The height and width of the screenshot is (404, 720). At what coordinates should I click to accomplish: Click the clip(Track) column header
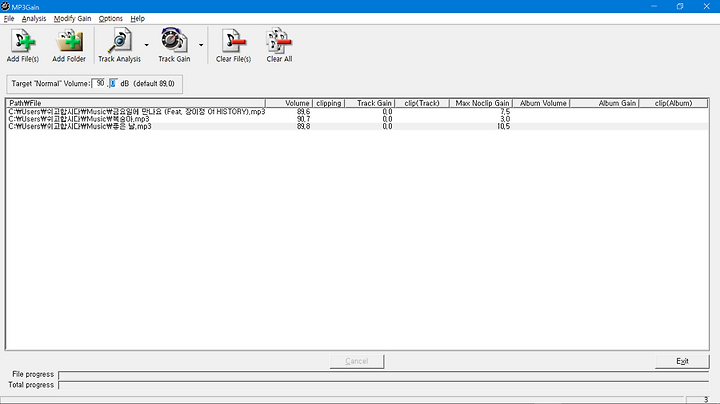pos(422,103)
